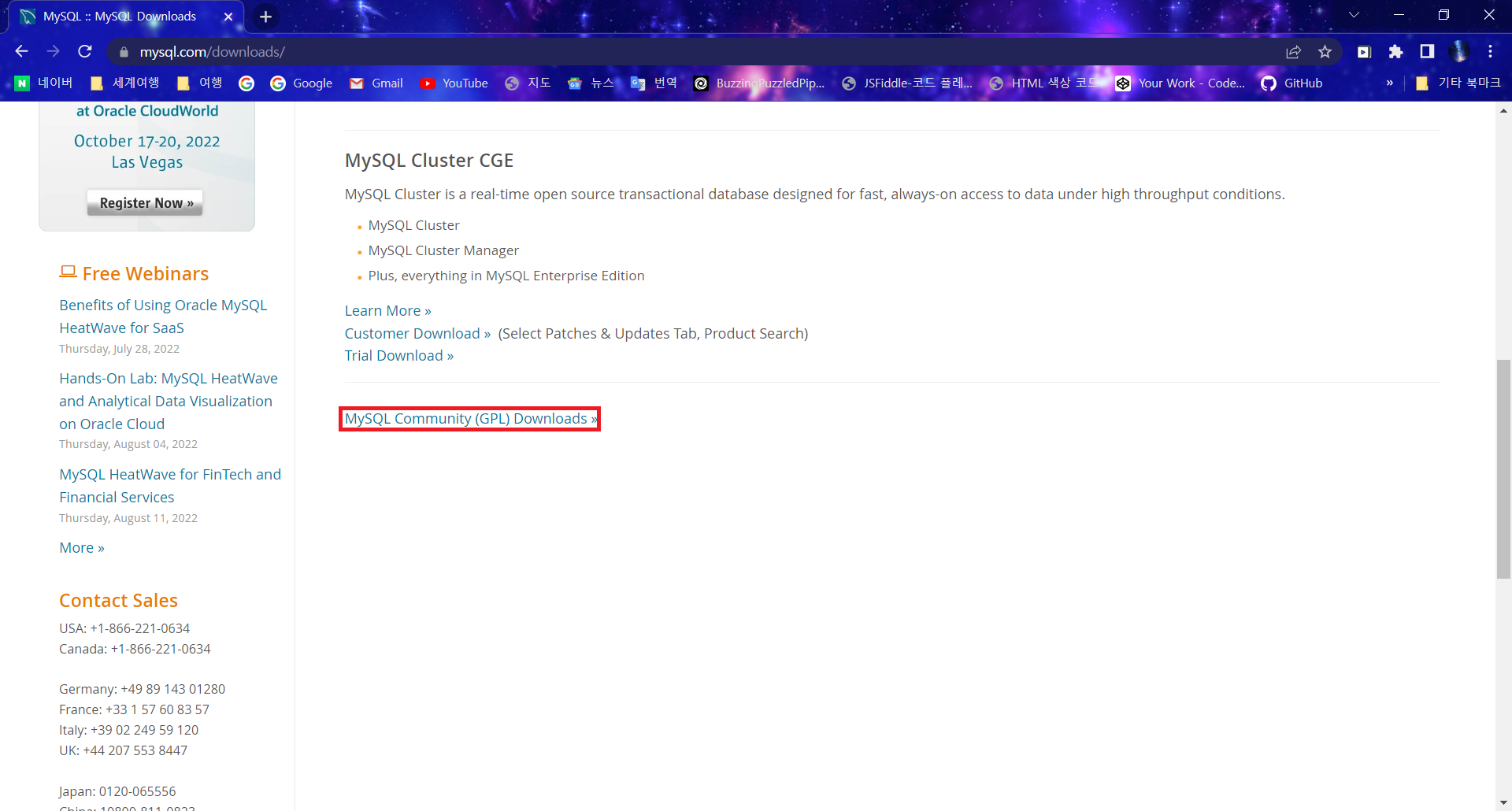Select the MySQL Downloads browser tab

pyautogui.click(x=126, y=17)
